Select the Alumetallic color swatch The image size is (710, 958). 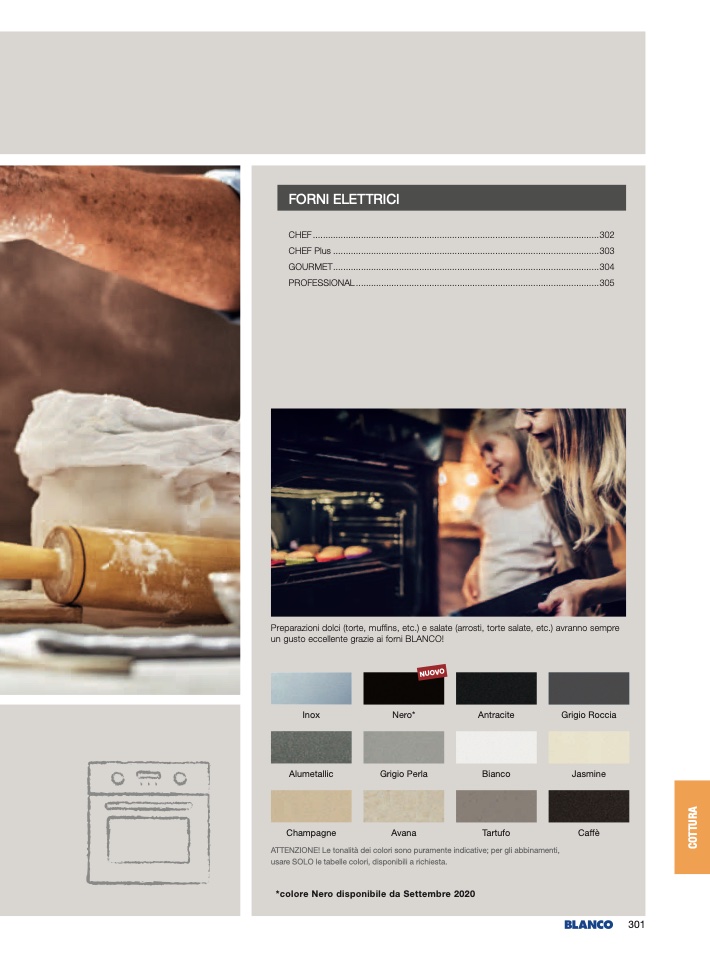point(311,747)
